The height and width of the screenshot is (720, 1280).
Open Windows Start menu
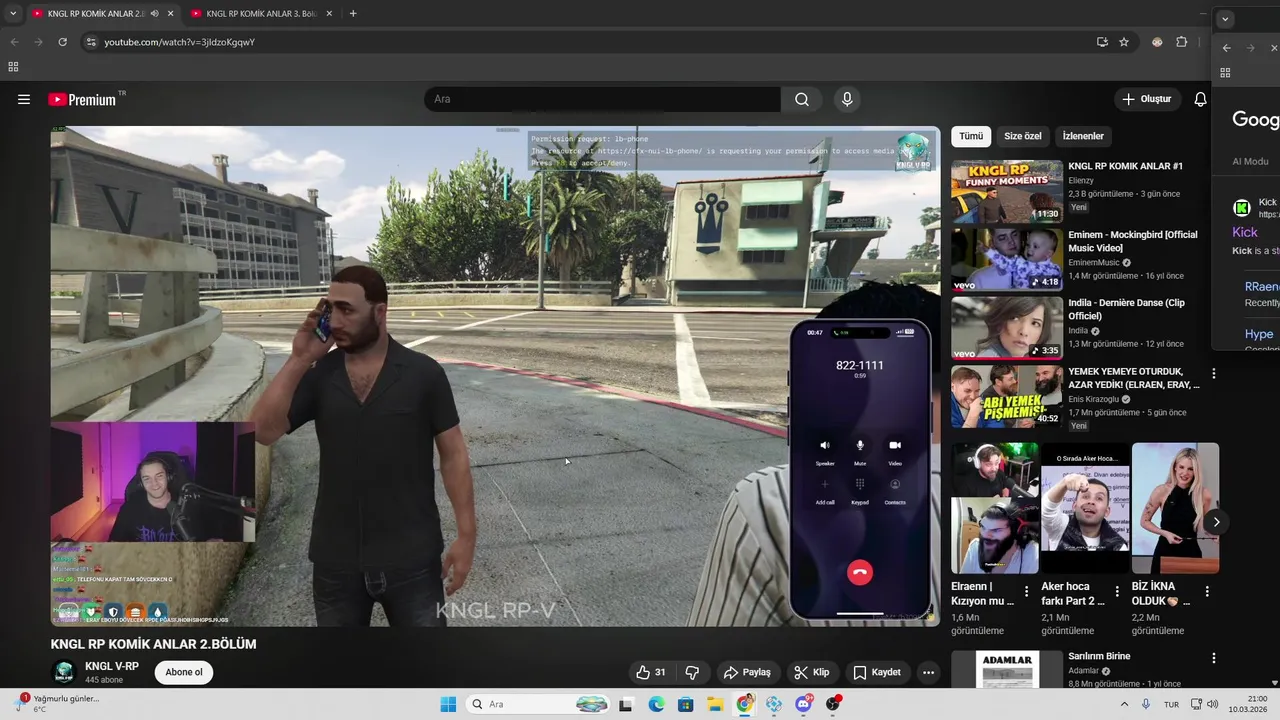point(448,704)
